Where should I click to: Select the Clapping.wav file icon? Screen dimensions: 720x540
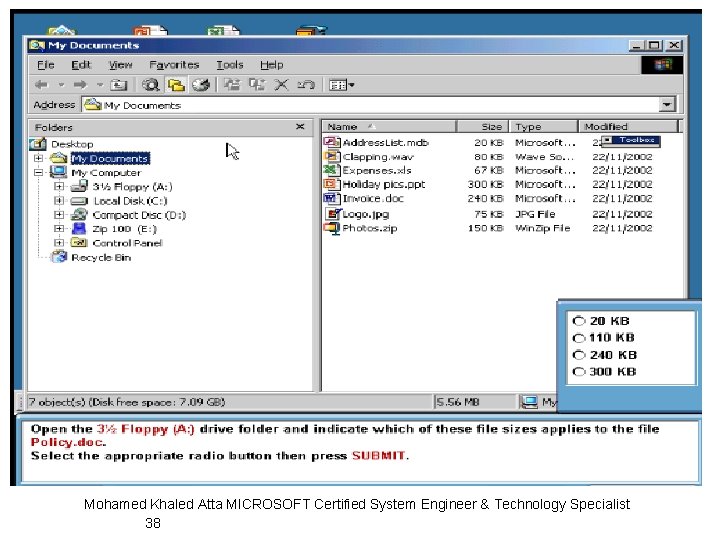(x=332, y=156)
